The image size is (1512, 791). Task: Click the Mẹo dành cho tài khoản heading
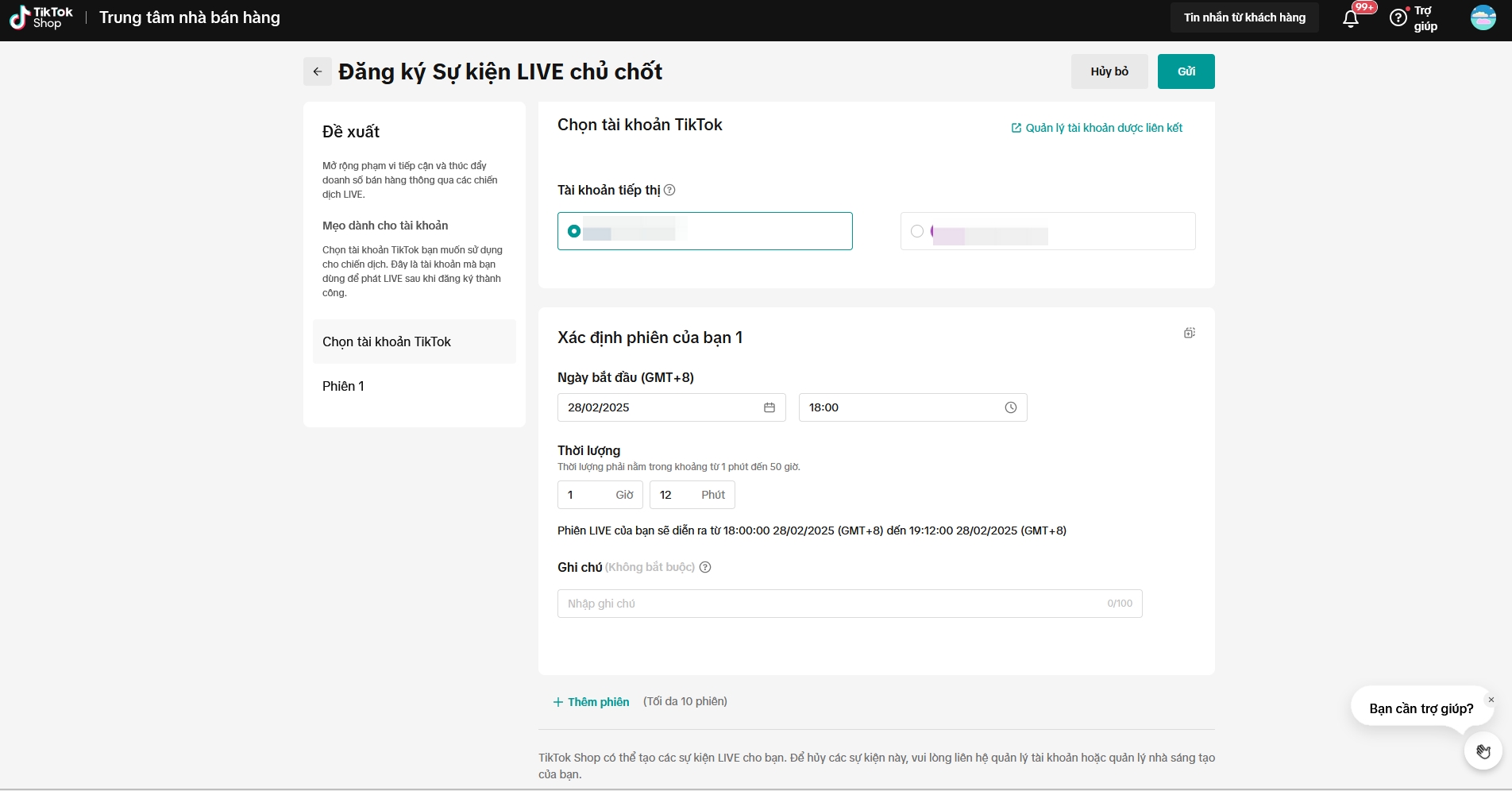pyautogui.click(x=385, y=226)
